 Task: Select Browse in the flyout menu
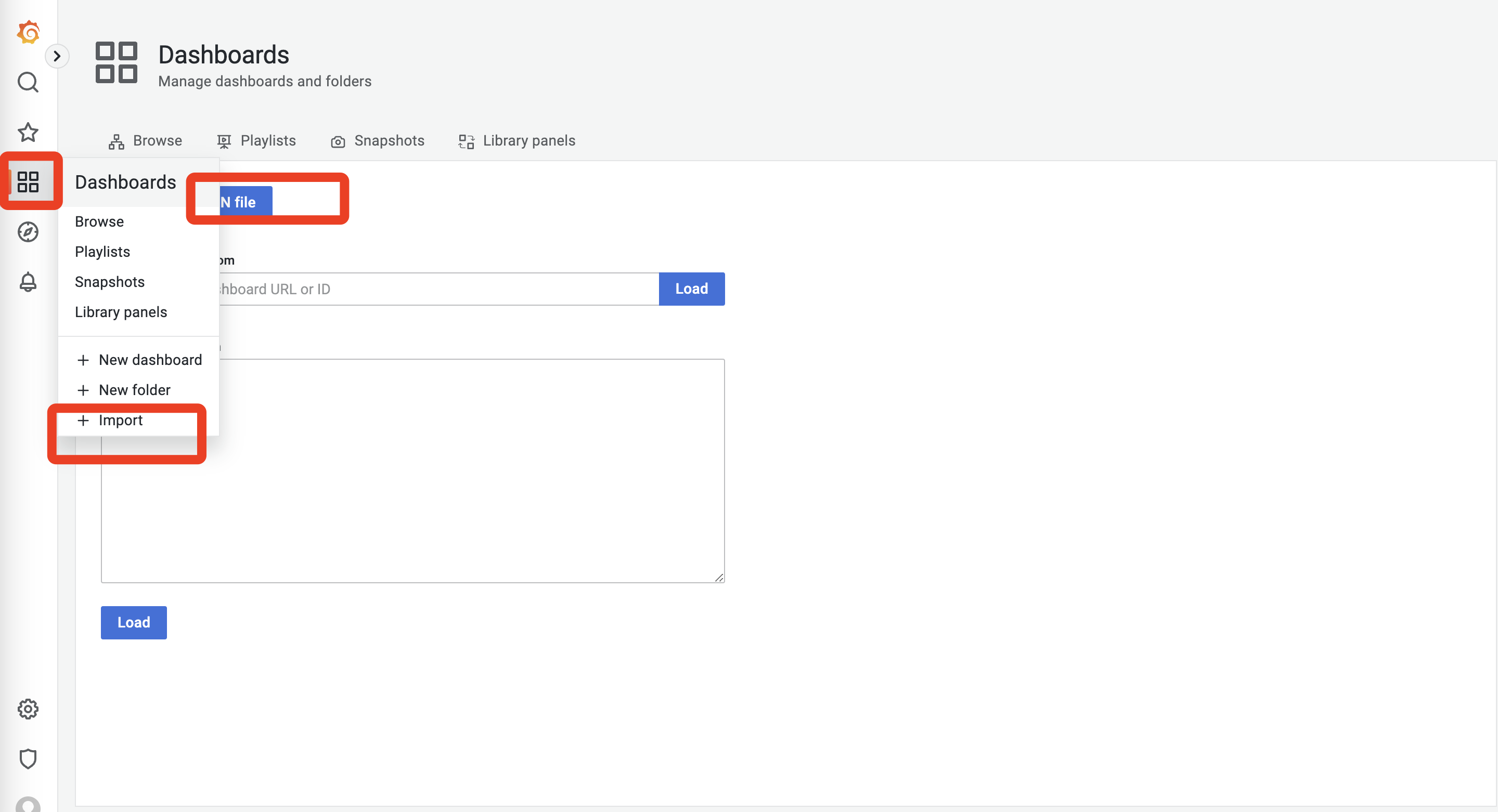[x=99, y=221]
